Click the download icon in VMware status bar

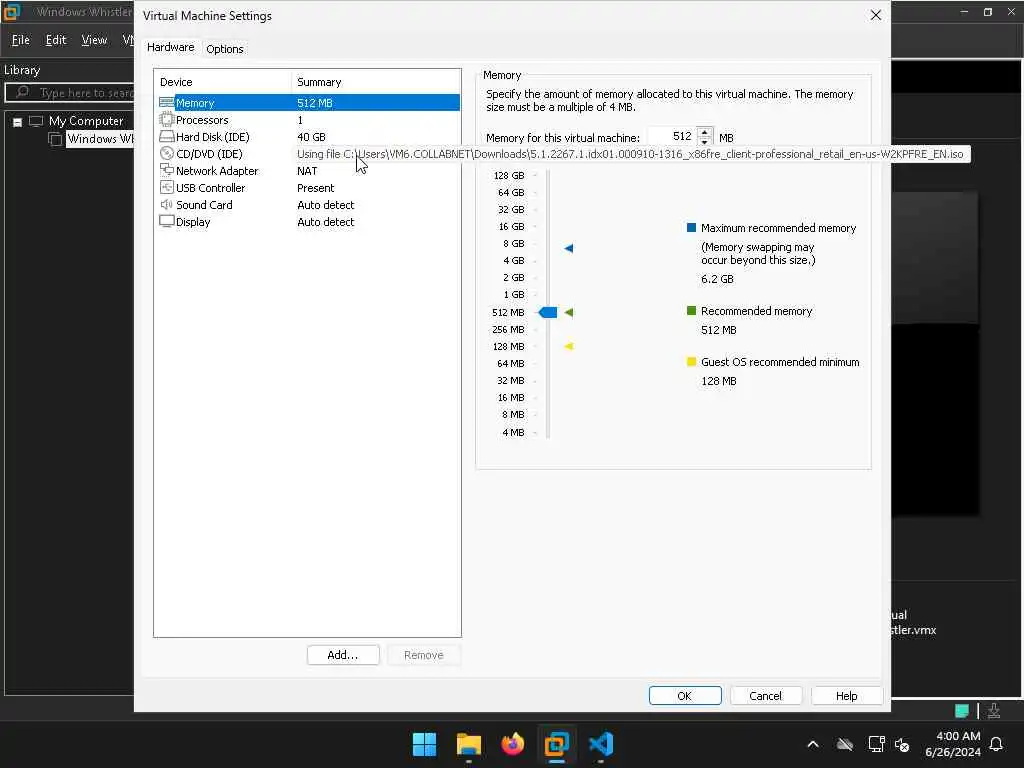coord(994,711)
